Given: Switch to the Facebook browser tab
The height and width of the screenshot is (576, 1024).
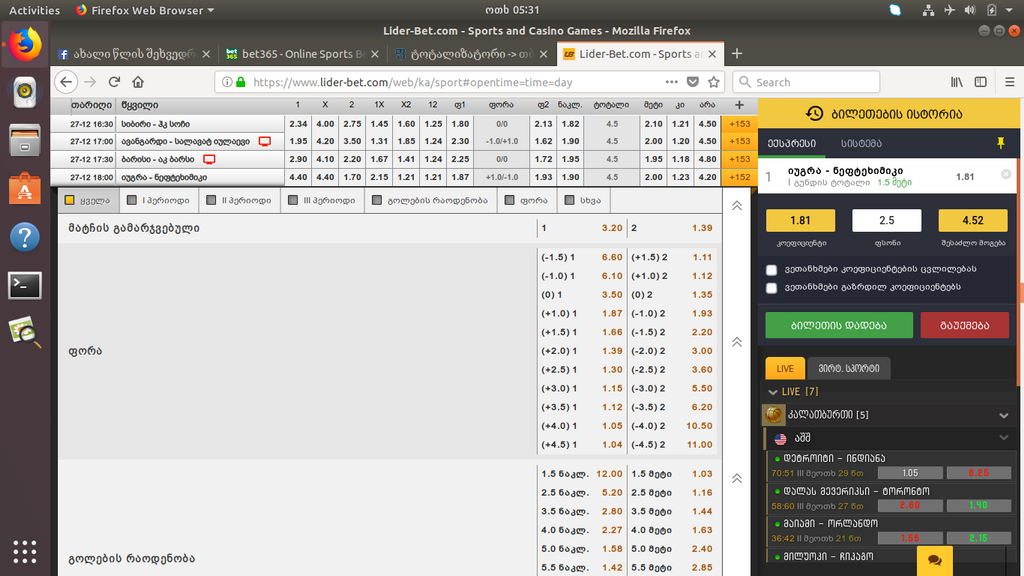Looking at the screenshot, I should pos(134,54).
